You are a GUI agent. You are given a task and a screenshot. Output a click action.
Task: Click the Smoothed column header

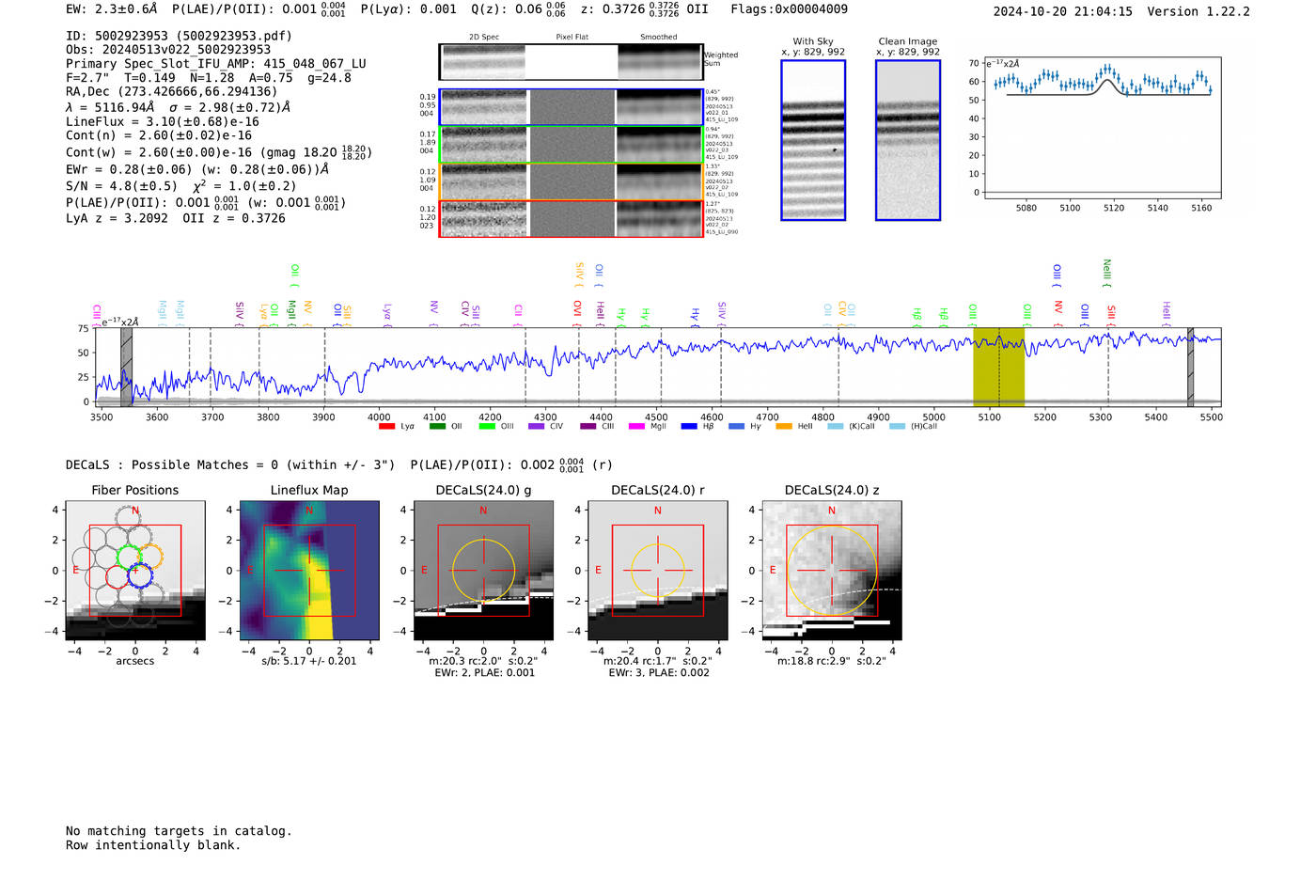(x=659, y=37)
